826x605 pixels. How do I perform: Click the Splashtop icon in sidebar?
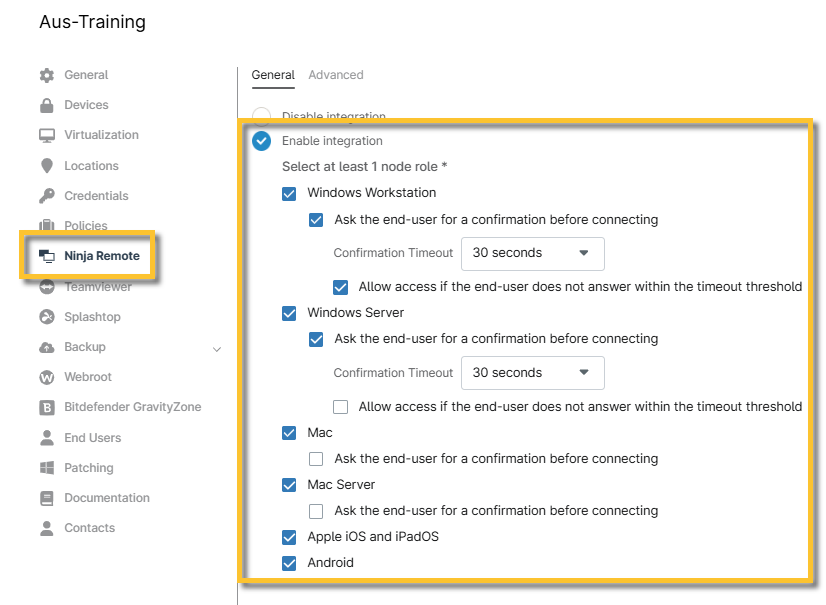[x=46, y=317]
